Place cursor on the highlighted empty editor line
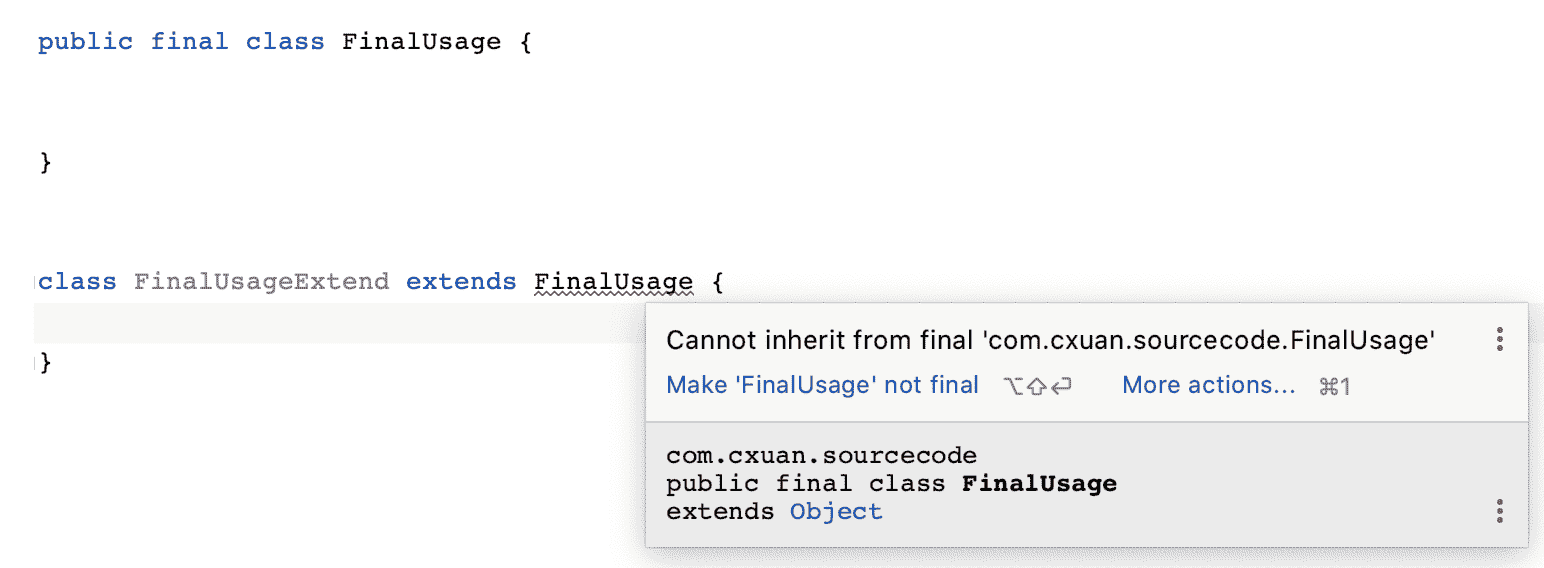The width and height of the screenshot is (1544, 568). 300,322
